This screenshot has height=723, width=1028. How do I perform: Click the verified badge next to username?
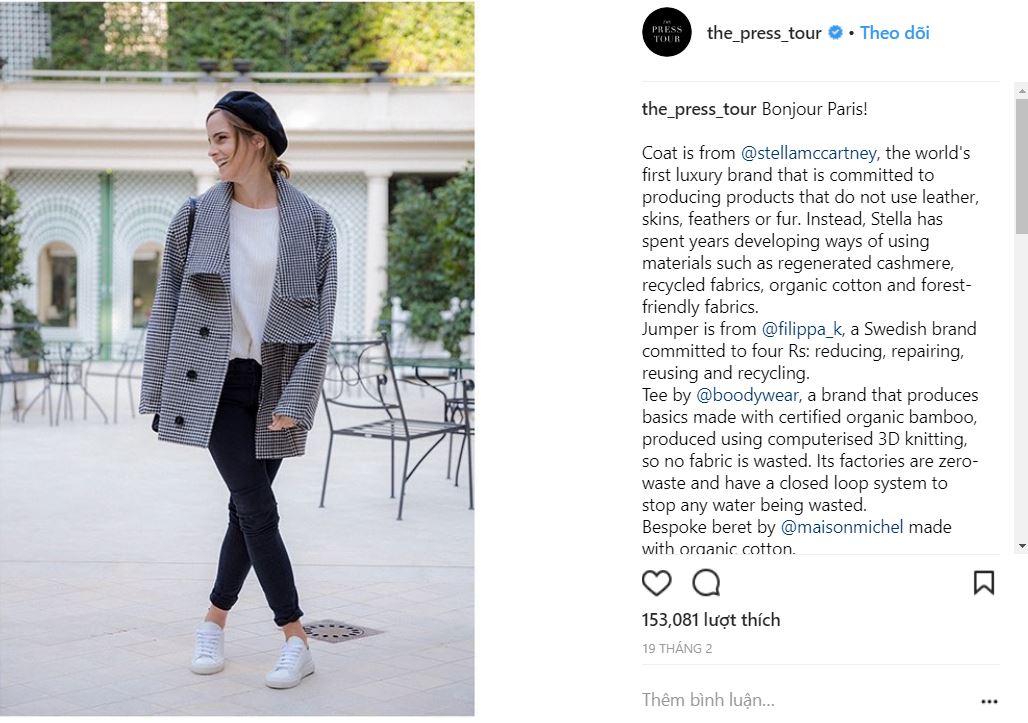click(835, 32)
